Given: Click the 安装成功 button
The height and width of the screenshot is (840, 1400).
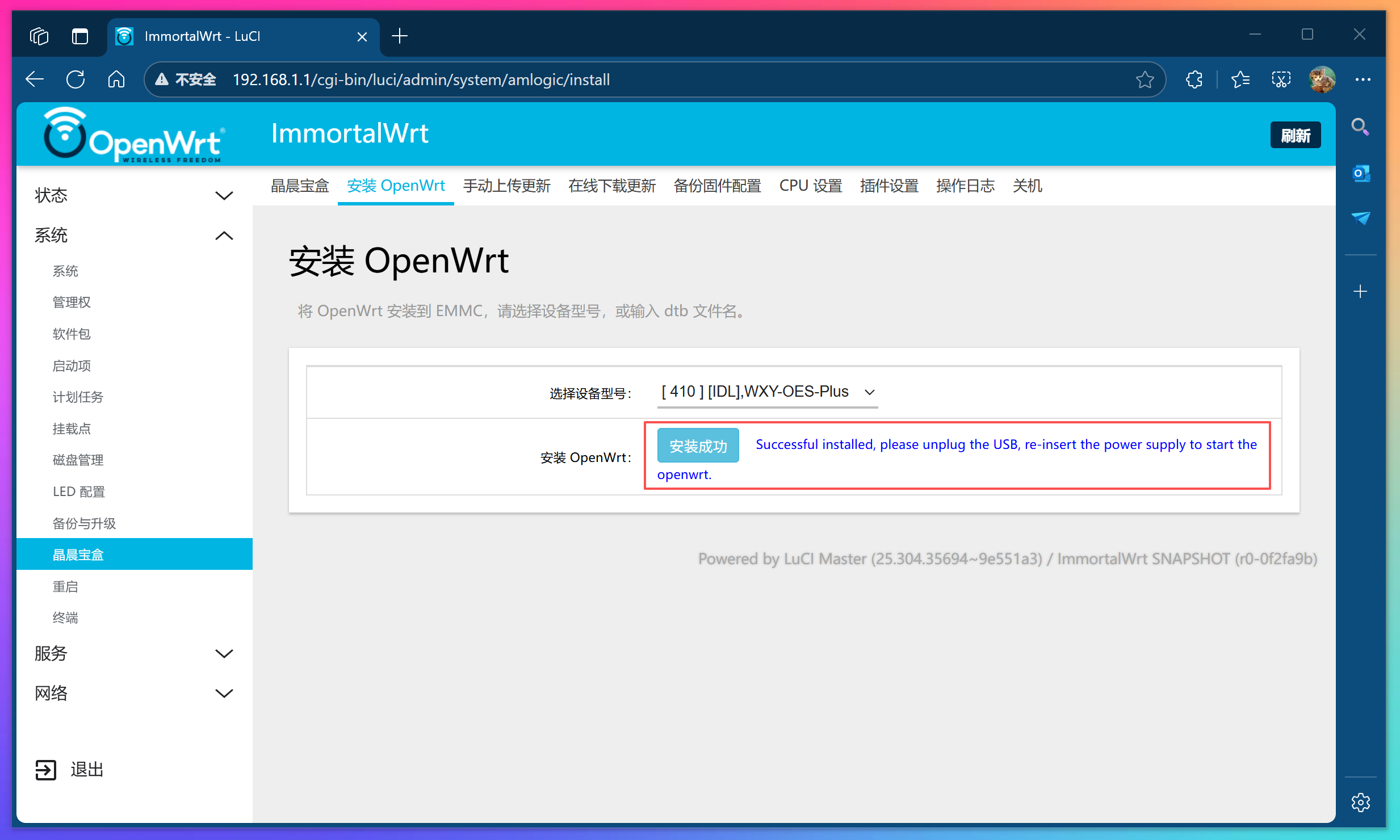Looking at the screenshot, I should tap(697, 445).
